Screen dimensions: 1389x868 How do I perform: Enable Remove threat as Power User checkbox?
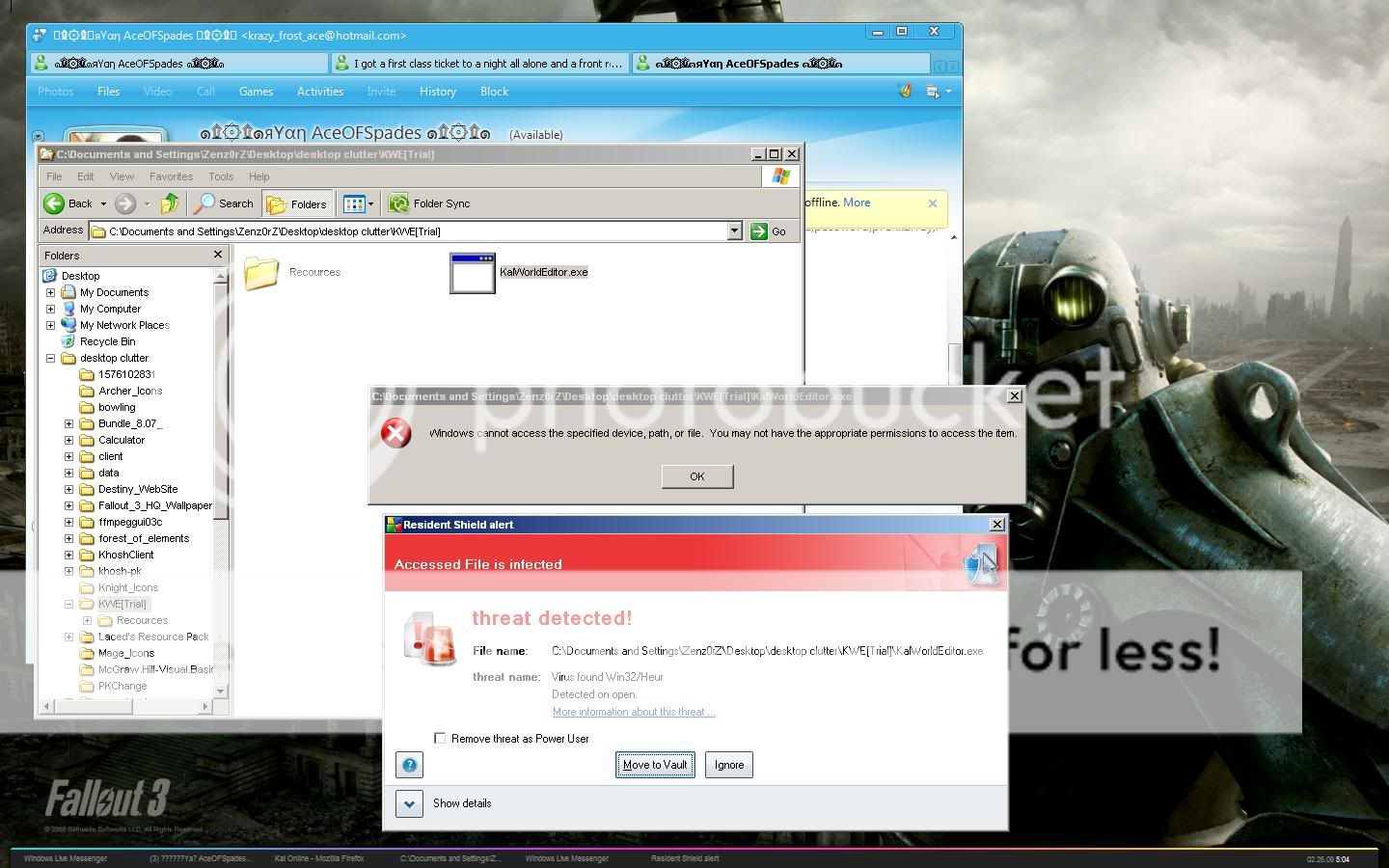pos(440,738)
